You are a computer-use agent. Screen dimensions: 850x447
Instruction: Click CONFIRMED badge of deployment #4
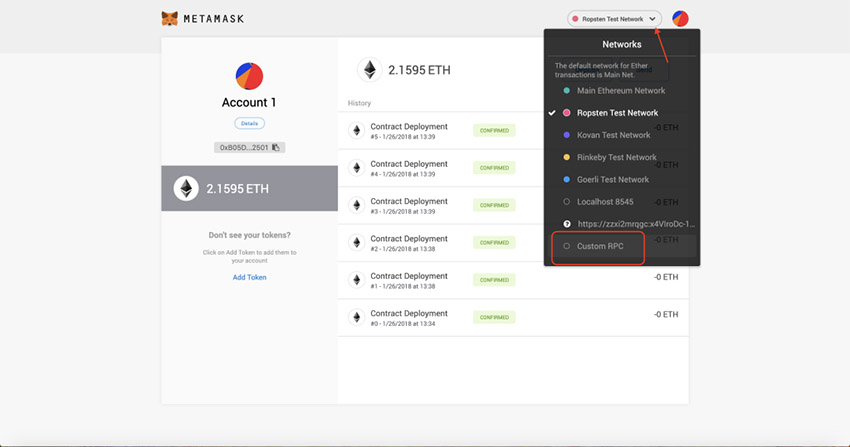pos(494,168)
